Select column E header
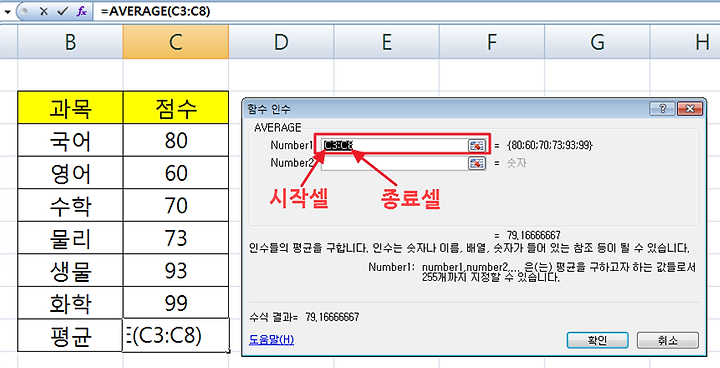This screenshot has height=368, width=720. [387, 42]
